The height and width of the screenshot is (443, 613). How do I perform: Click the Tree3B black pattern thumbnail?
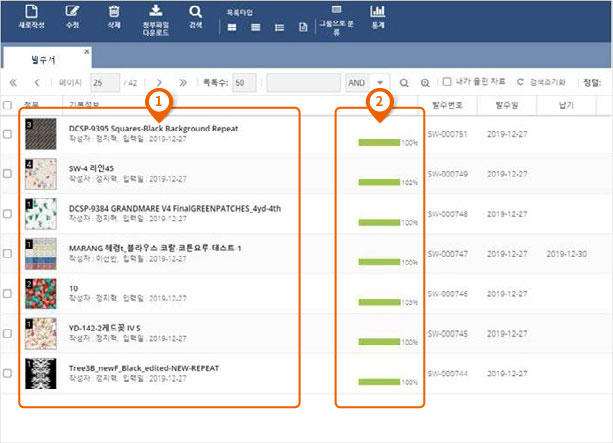point(41,374)
